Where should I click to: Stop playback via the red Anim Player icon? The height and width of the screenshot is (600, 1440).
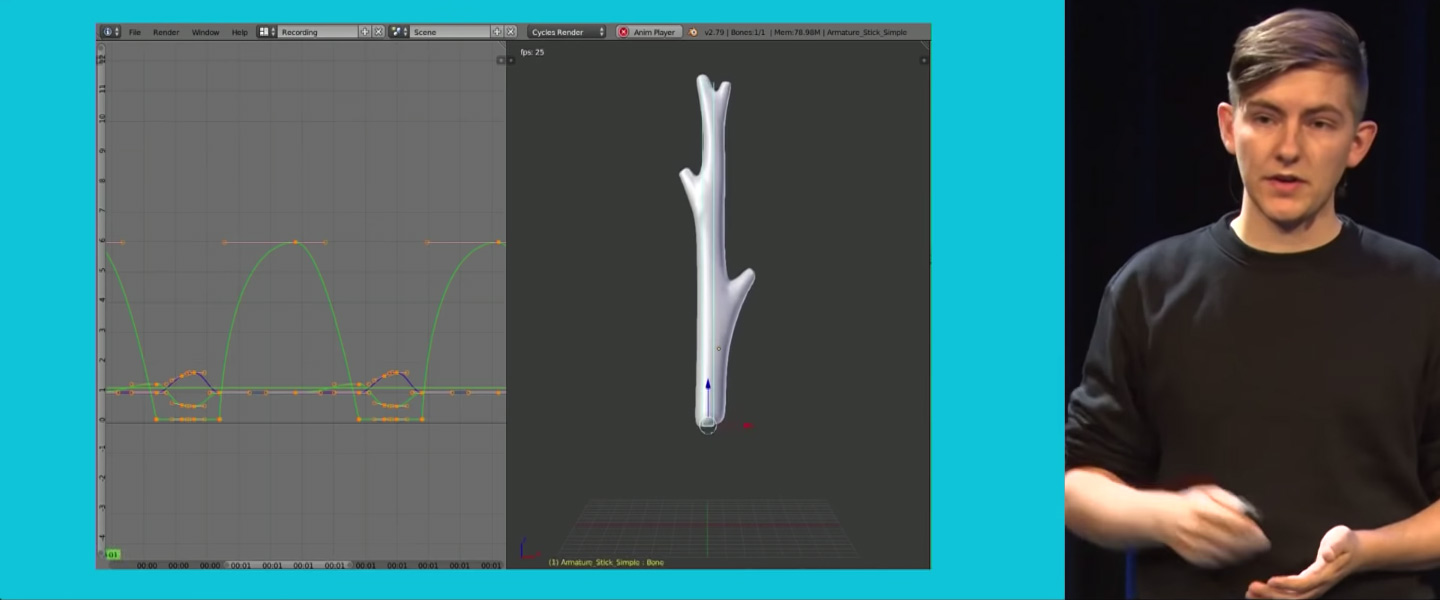(623, 31)
